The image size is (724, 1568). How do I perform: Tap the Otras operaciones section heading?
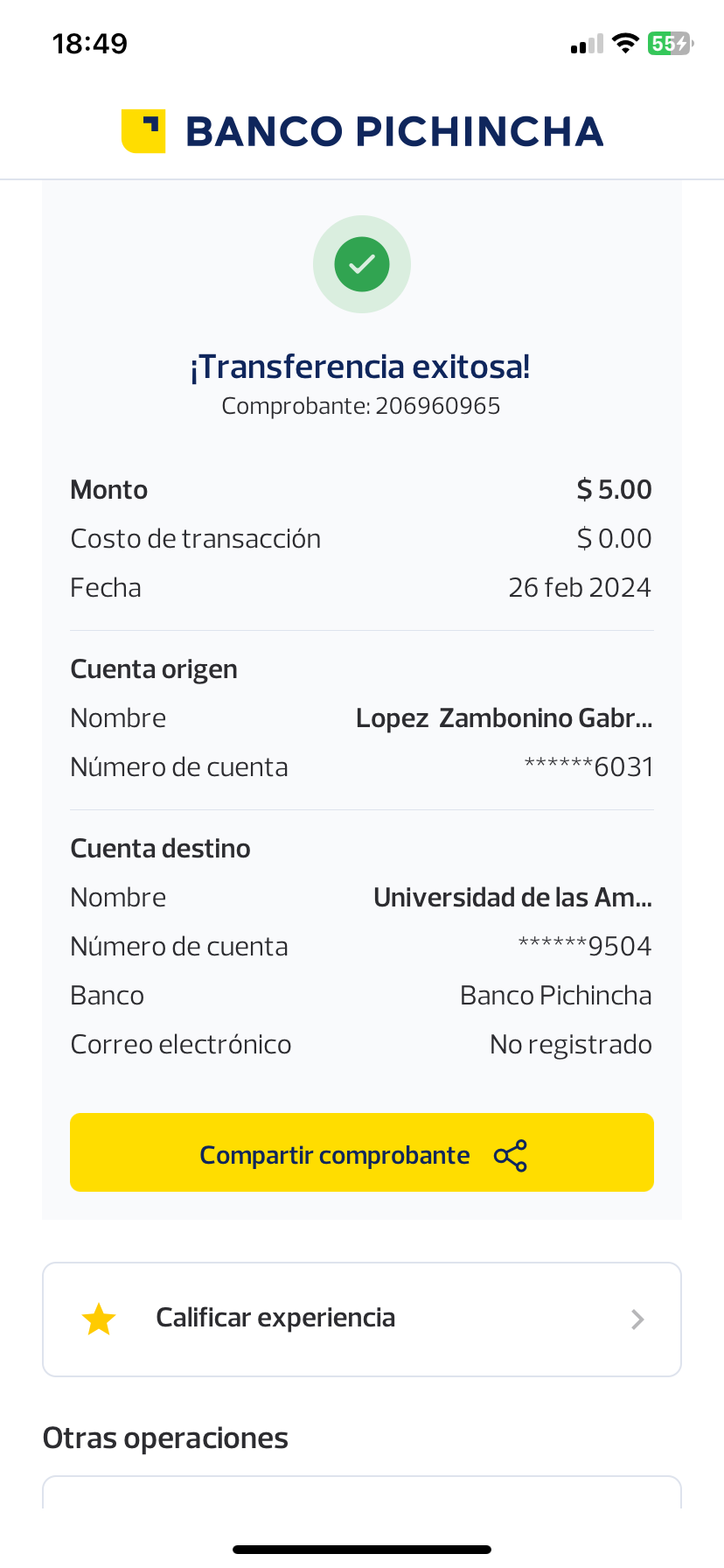coord(165,1438)
